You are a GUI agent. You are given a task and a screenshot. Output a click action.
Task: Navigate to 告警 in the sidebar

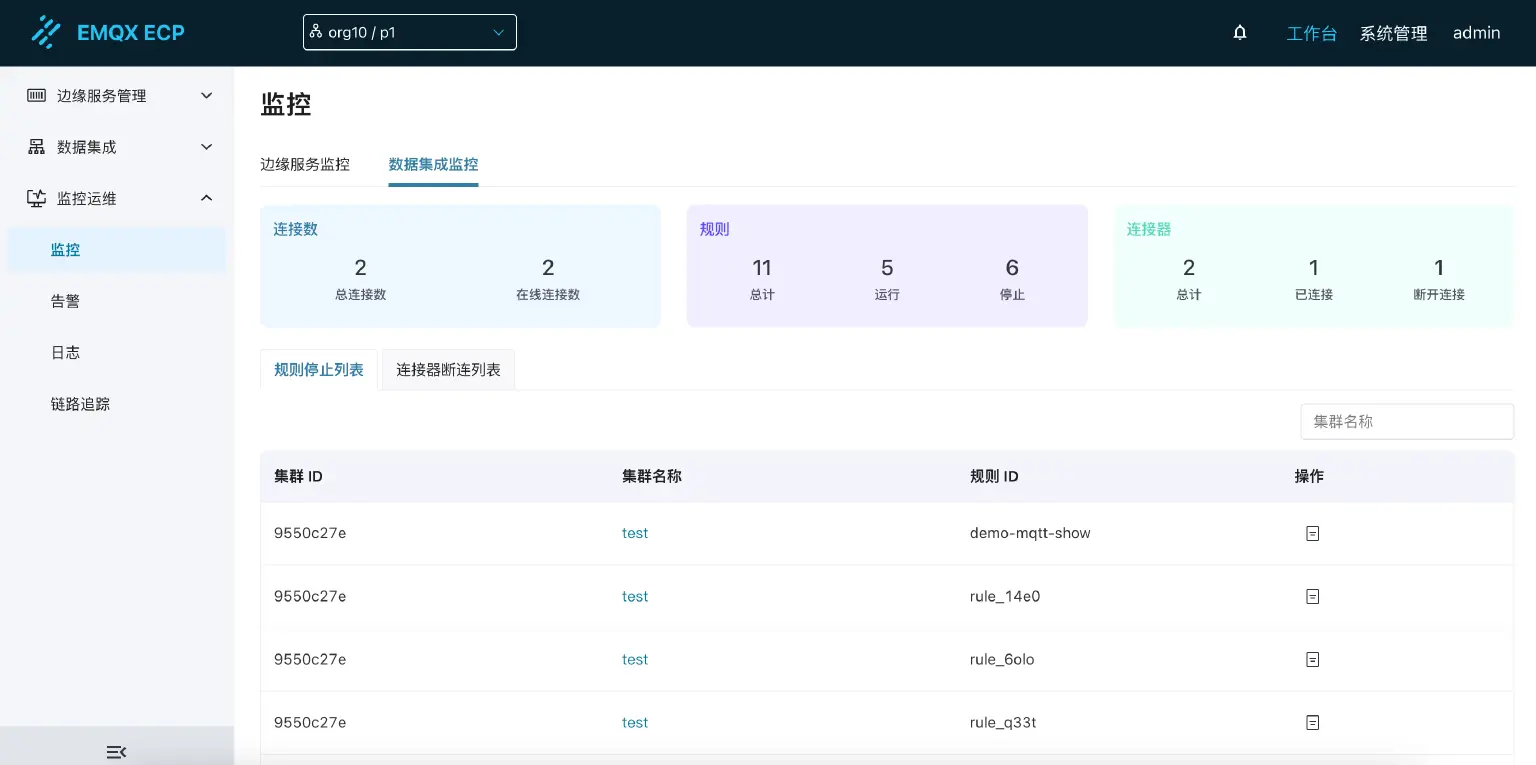click(65, 301)
